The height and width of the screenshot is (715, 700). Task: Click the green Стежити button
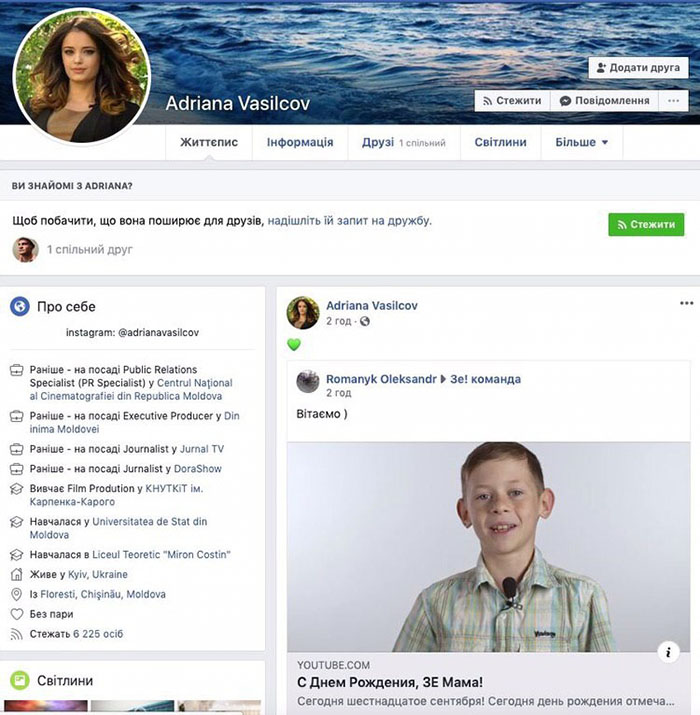click(646, 224)
